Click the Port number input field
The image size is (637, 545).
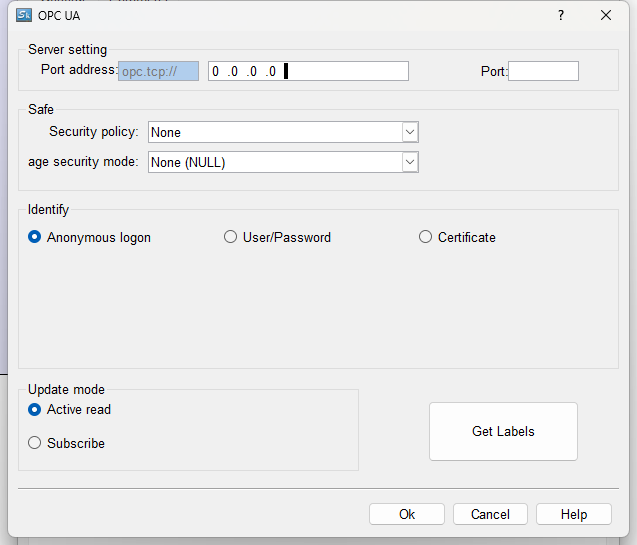(543, 71)
